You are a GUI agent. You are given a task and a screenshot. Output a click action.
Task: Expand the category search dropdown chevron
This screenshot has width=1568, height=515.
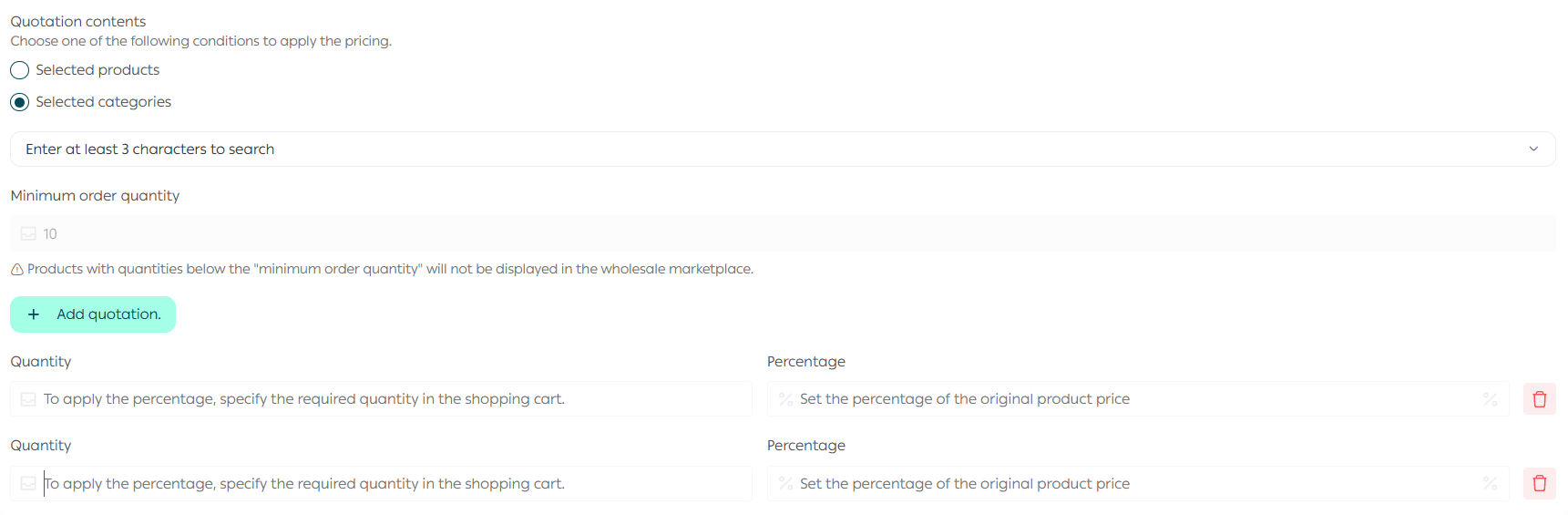(x=1533, y=149)
